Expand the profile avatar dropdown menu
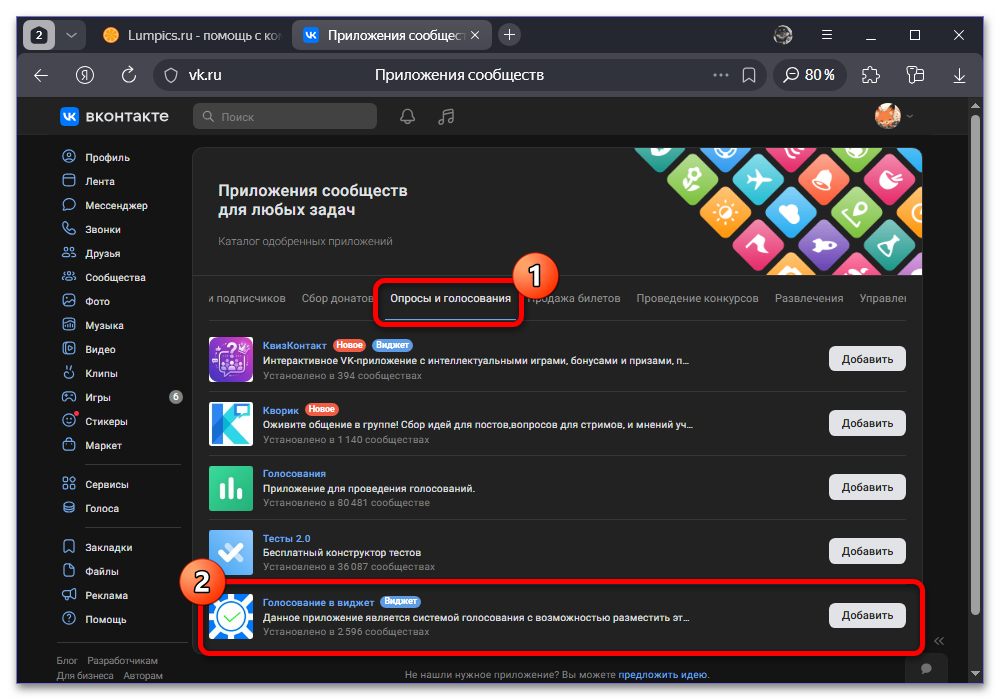Image resolution: width=1000 pixels, height=700 pixels. [x=894, y=116]
